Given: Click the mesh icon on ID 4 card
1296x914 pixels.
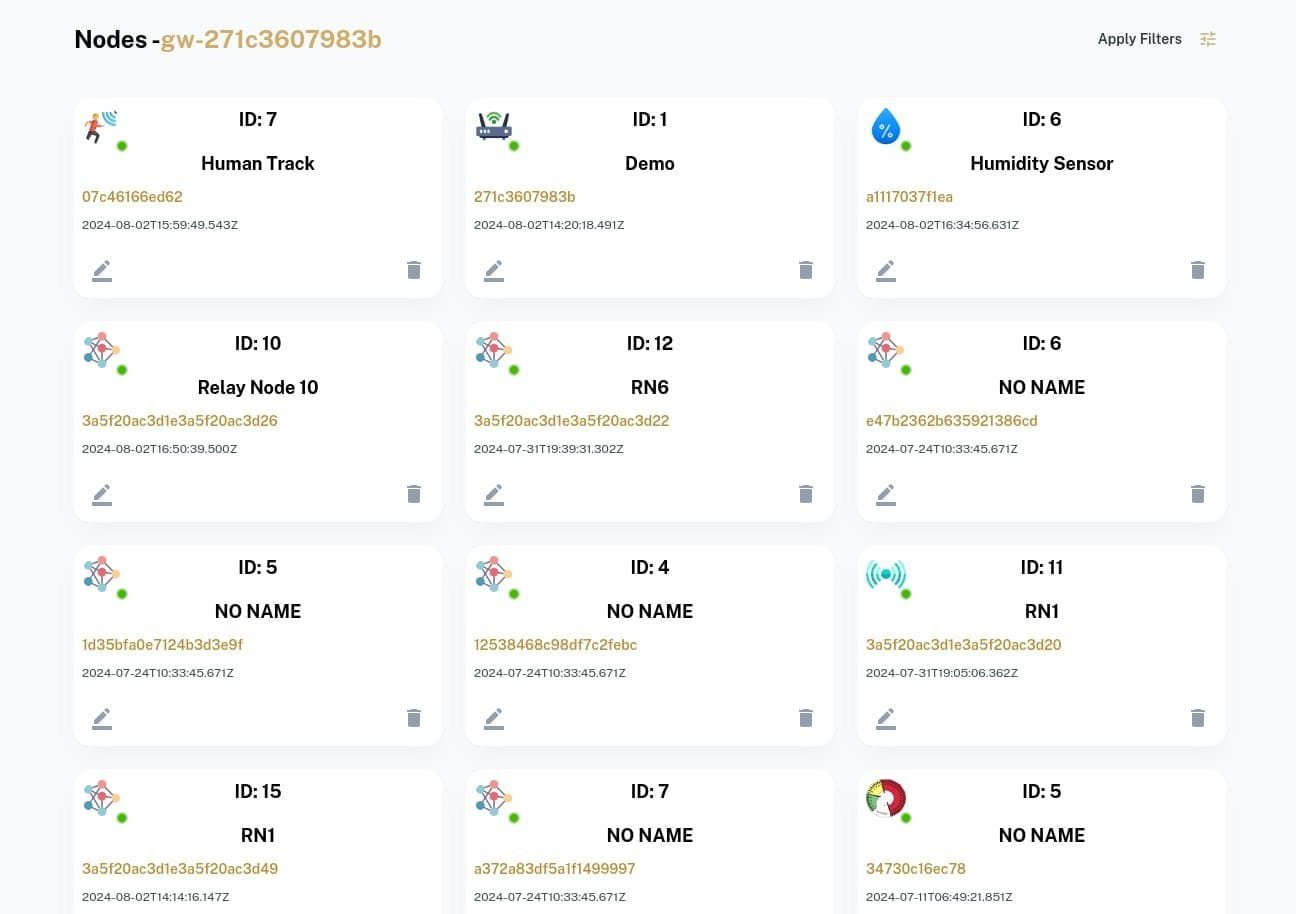Looking at the screenshot, I should coord(494,574).
